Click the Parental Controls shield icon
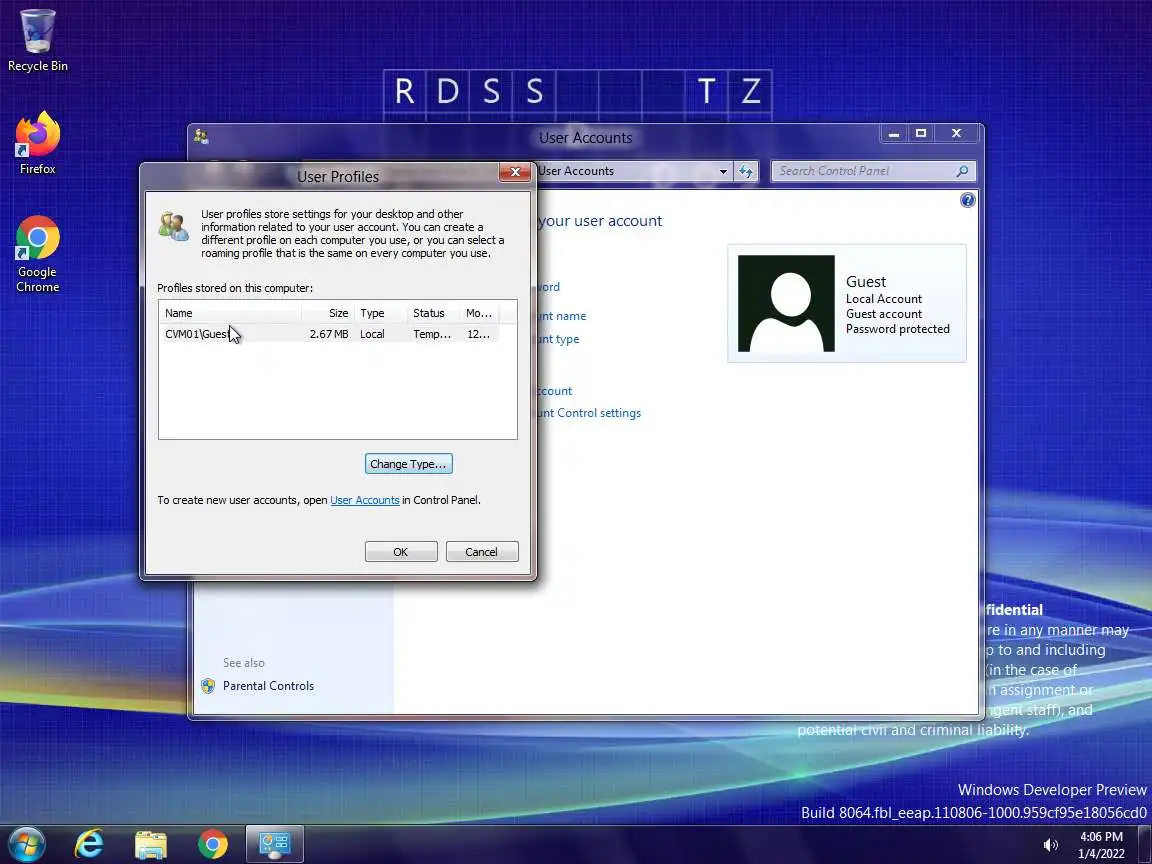 click(208, 685)
